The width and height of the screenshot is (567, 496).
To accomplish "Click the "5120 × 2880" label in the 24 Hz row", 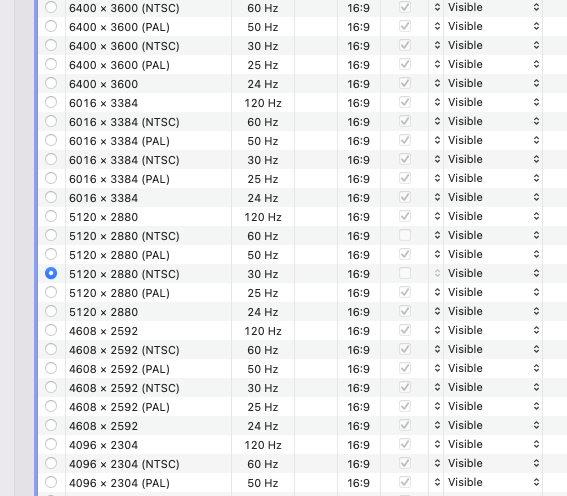I will [x=103, y=312].
